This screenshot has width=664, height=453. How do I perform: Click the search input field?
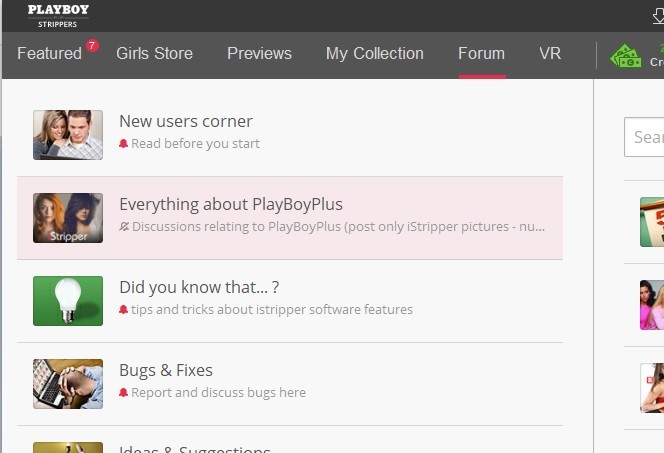(x=645, y=137)
